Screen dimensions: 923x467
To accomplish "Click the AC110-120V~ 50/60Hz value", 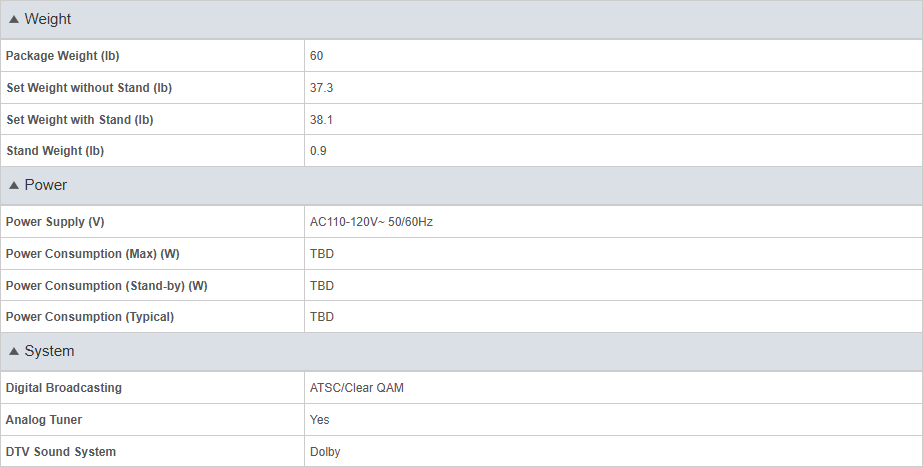I will pos(371,222).
